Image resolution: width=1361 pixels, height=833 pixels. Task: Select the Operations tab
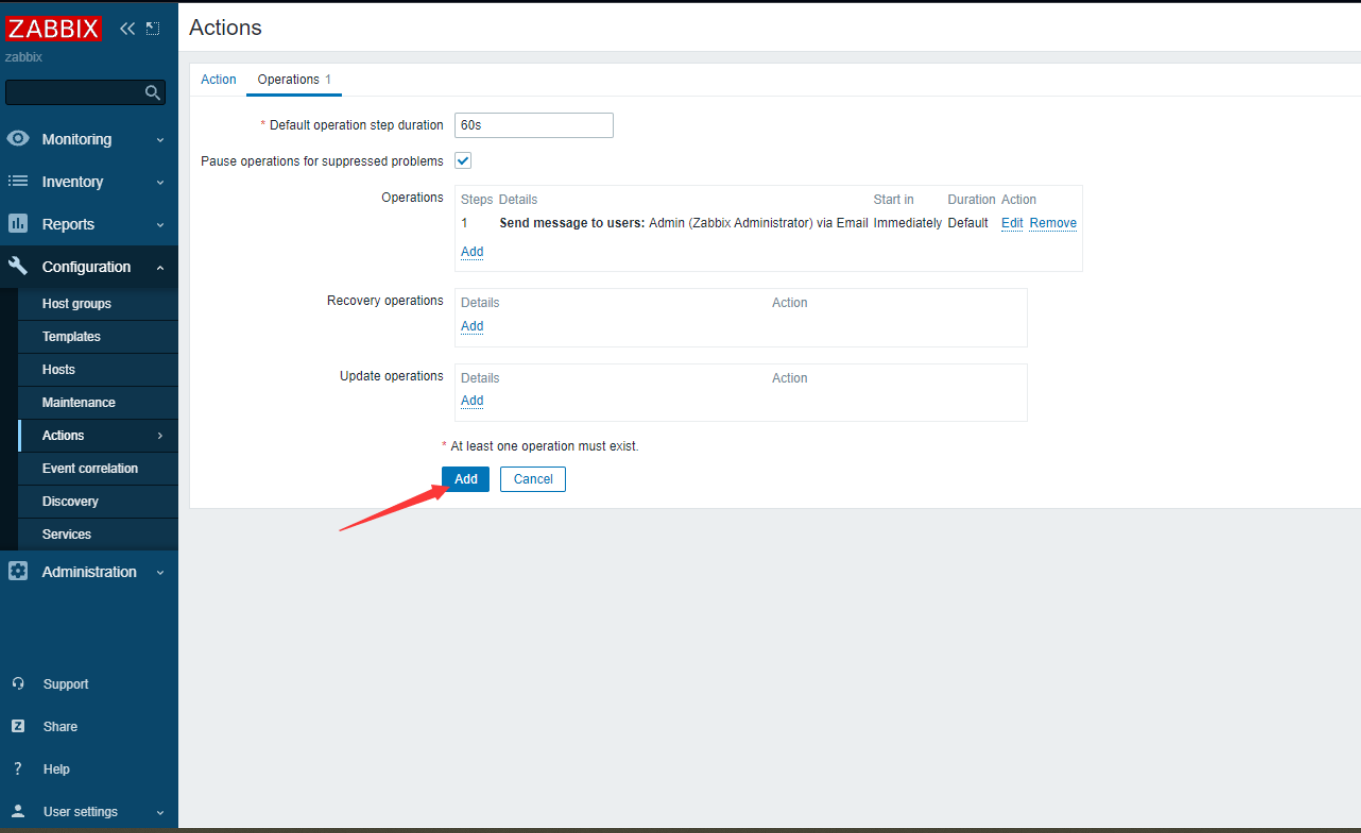point(294,79)
